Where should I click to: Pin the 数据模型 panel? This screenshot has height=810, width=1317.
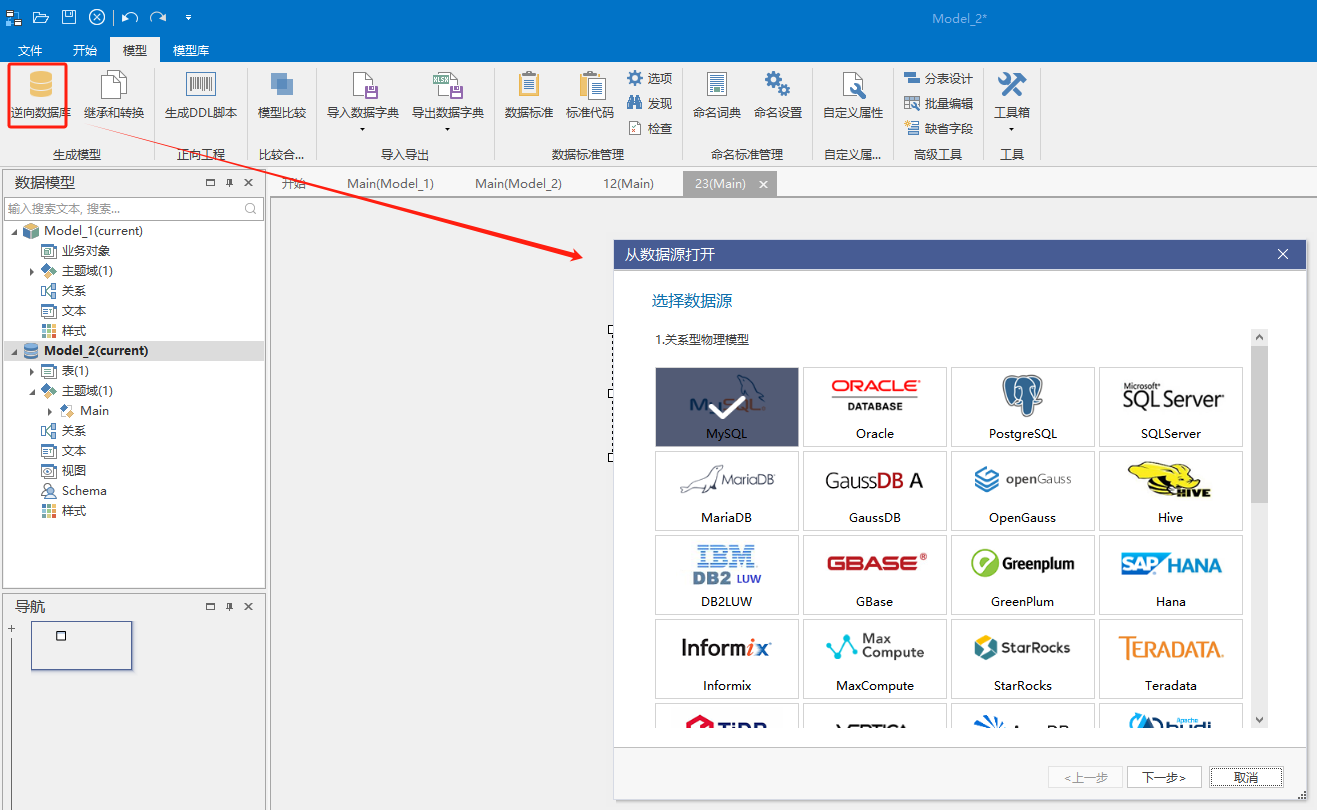pos(229,183)
